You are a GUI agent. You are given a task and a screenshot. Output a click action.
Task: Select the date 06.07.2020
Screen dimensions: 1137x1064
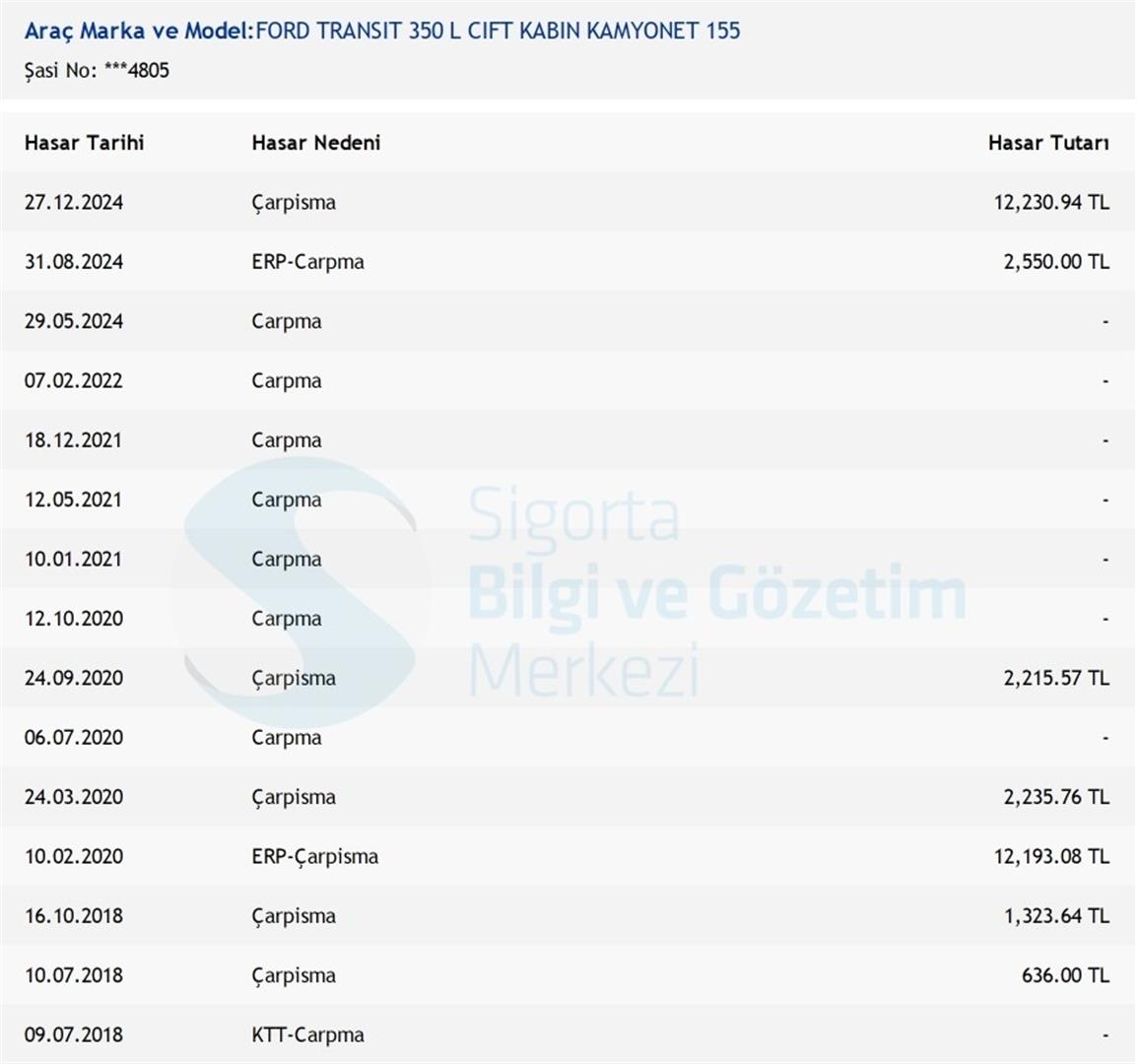tap(74, 737)
